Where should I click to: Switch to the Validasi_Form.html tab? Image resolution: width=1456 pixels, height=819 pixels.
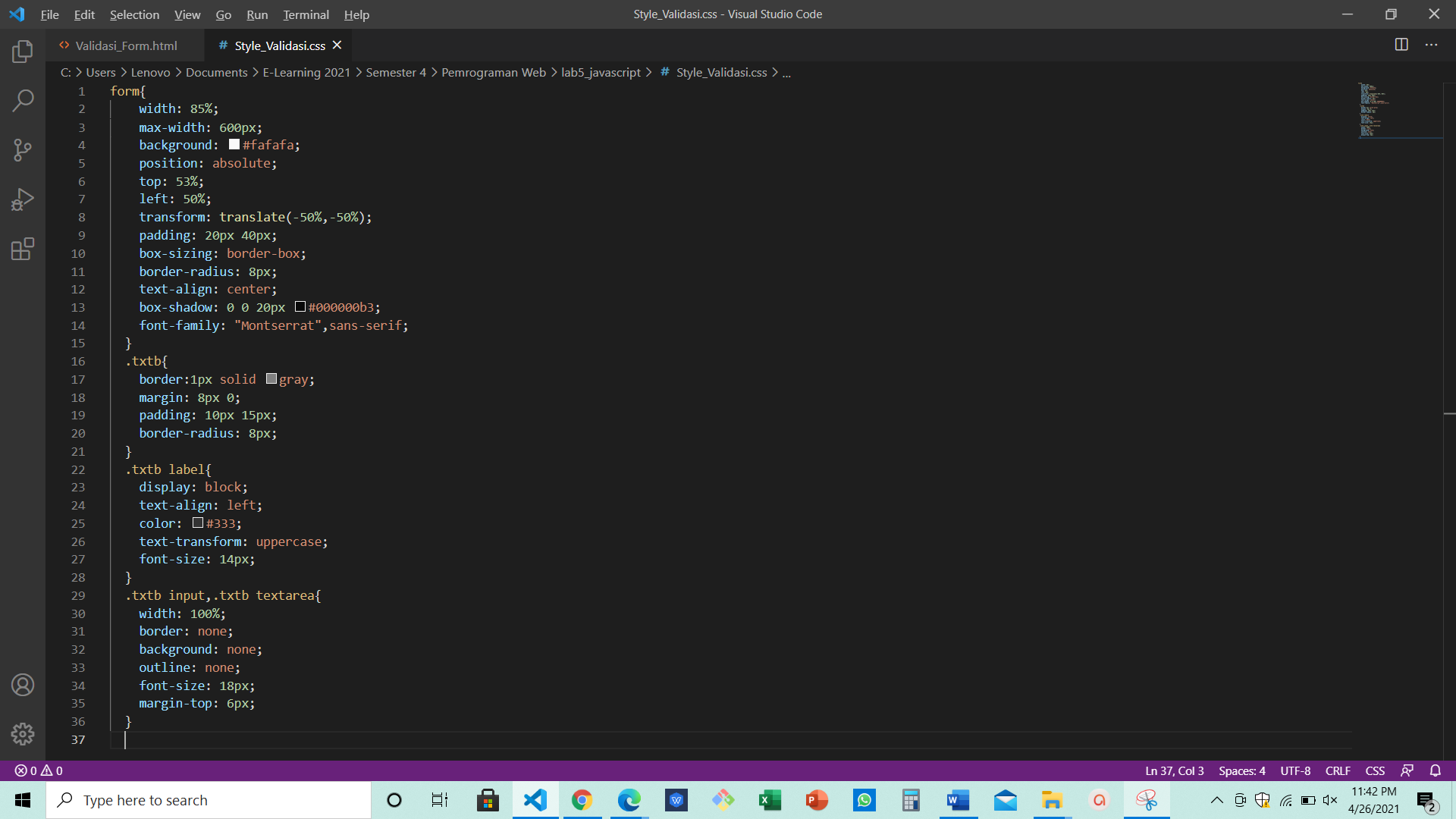(125, 45)
